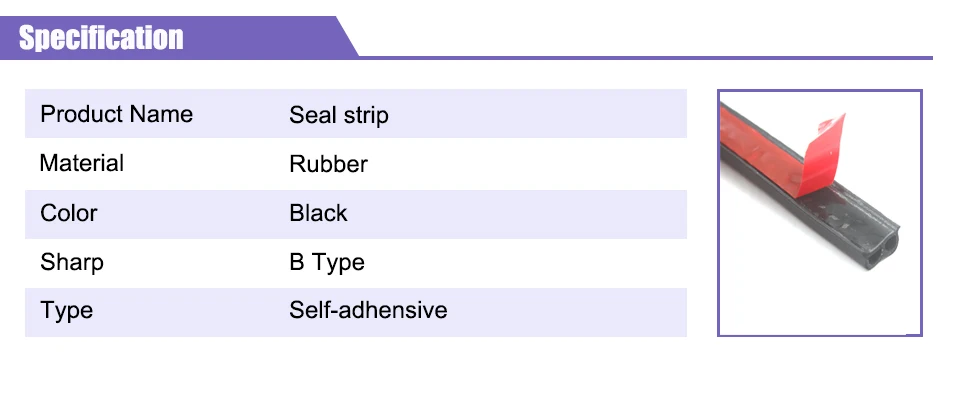
Task: Click the Type row label
Action: [x=67, y=311]
